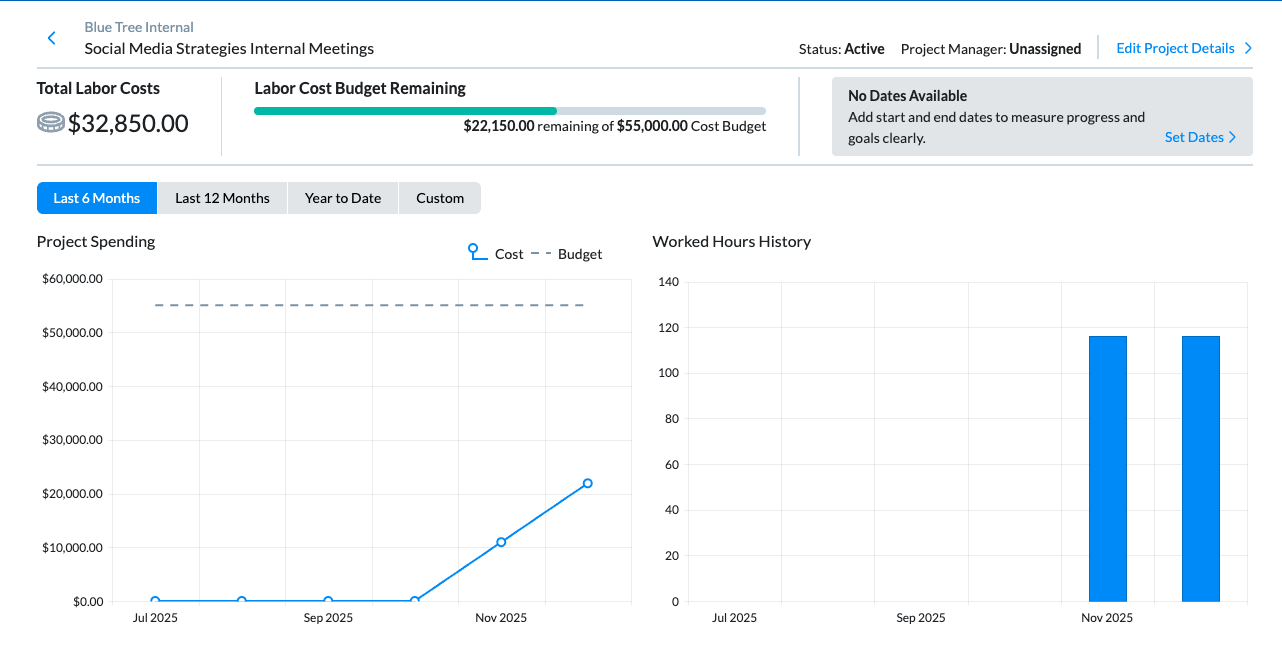Click the Worked Hours History chart title
The image size is (1282, 659).
click(731, 241)
